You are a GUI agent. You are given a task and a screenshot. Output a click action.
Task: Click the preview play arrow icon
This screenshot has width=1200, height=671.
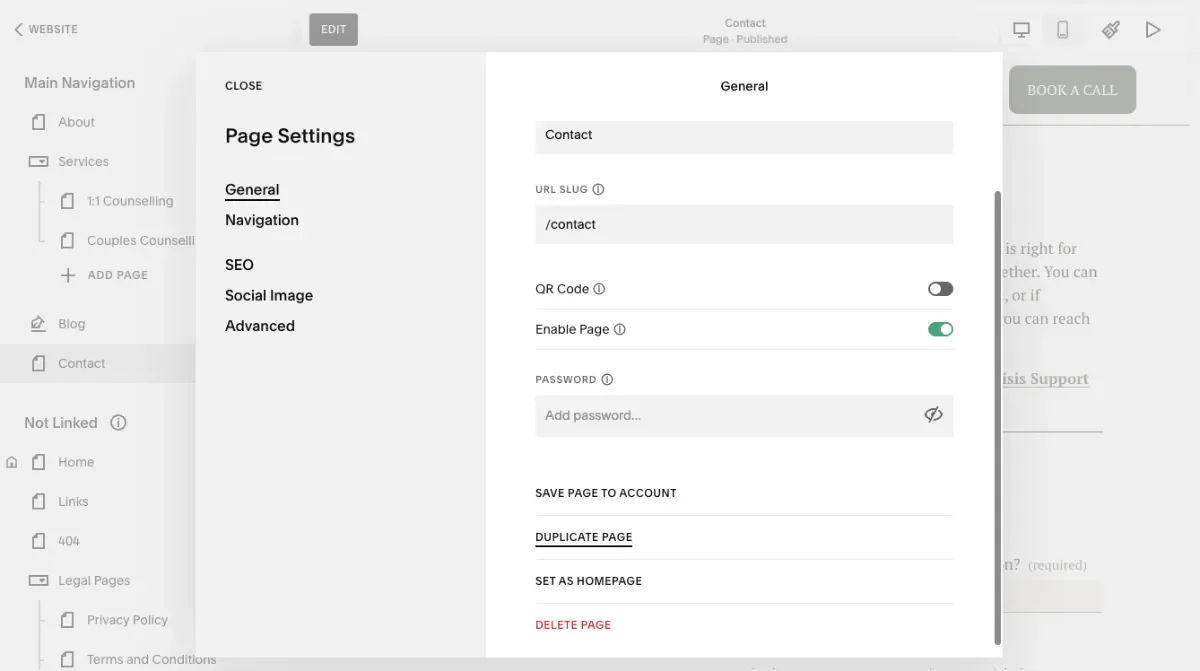1153,30
